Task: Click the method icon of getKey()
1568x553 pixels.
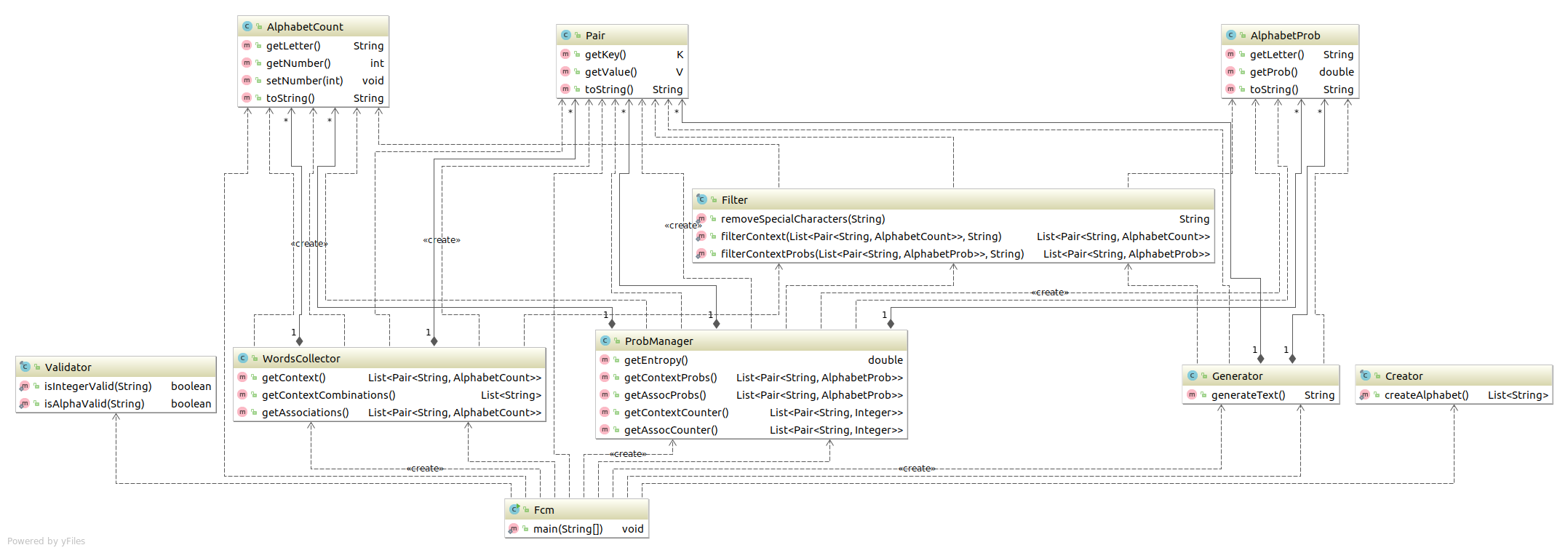Action: (x=565, y=54)
